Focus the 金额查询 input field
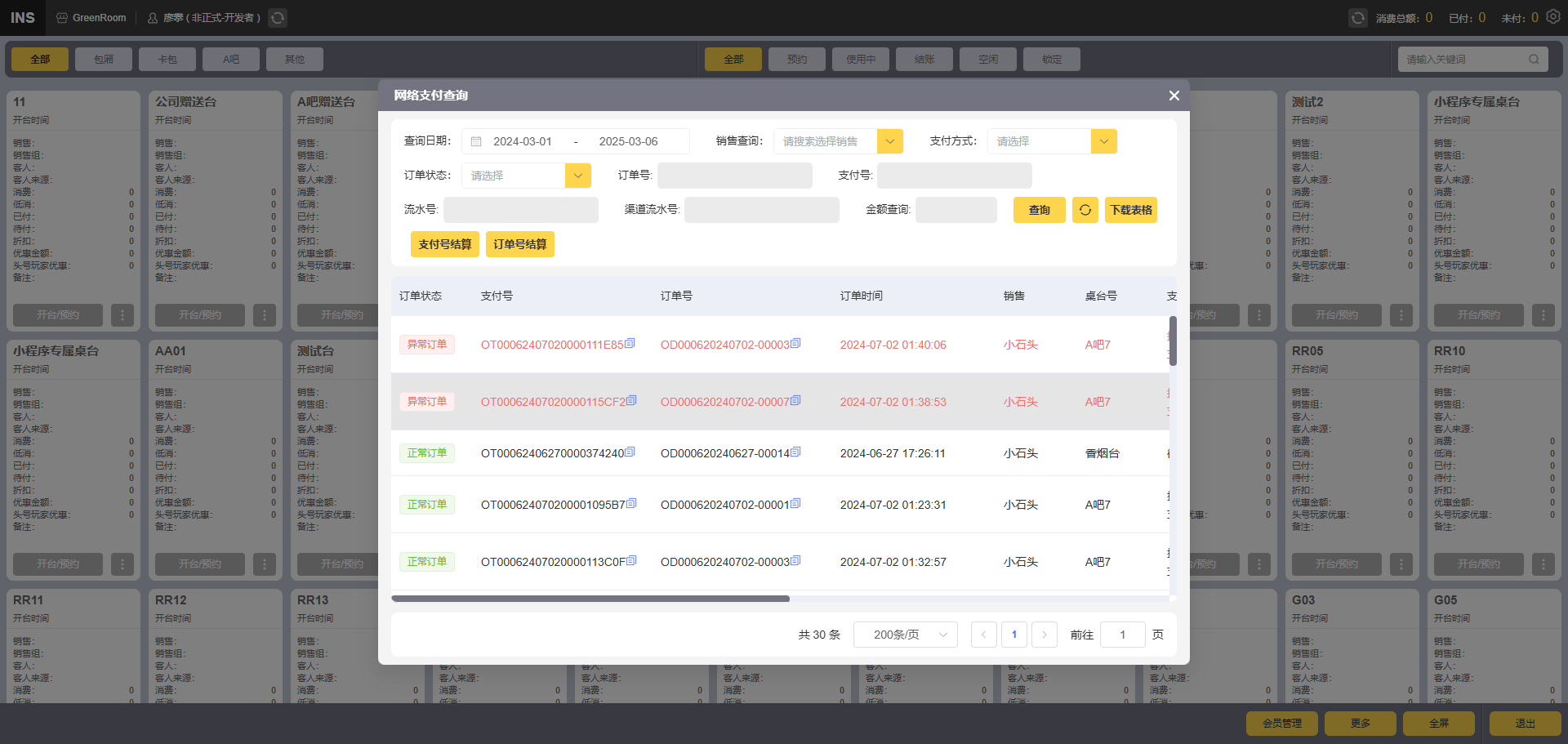This screenshot has height=744, width=1568. (956, 210)
